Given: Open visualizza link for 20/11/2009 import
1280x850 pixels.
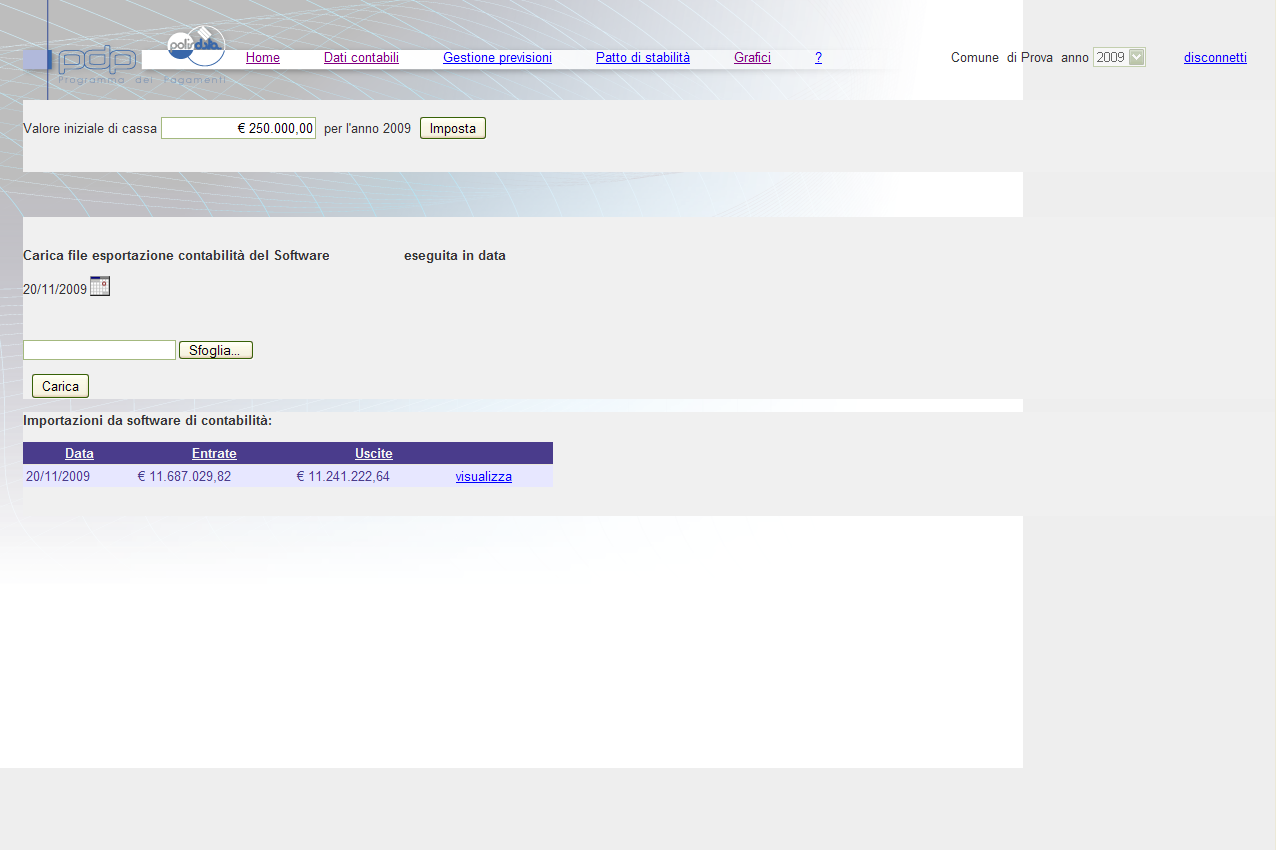Looking at the screenshot, I should point(484,477).
